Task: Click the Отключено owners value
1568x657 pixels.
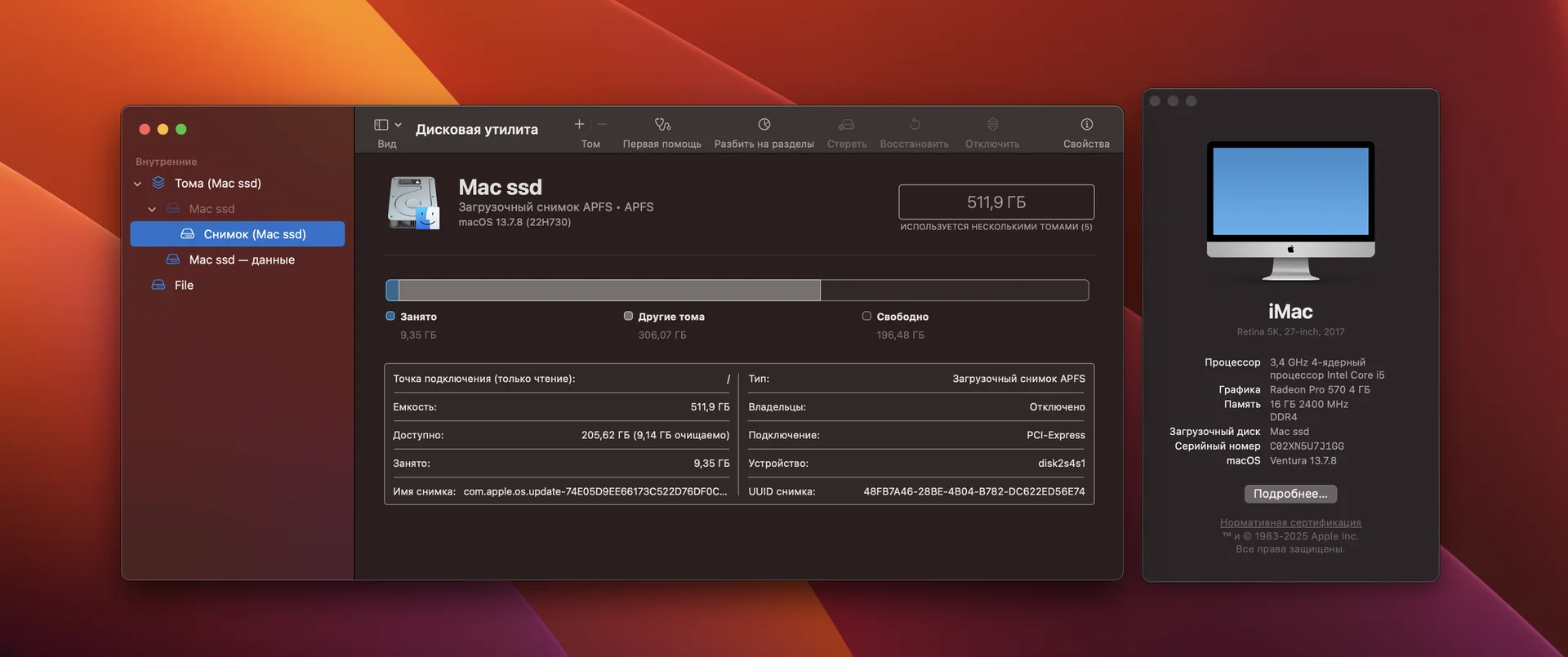Action: pyautogui.click(x=1058, y=406)
